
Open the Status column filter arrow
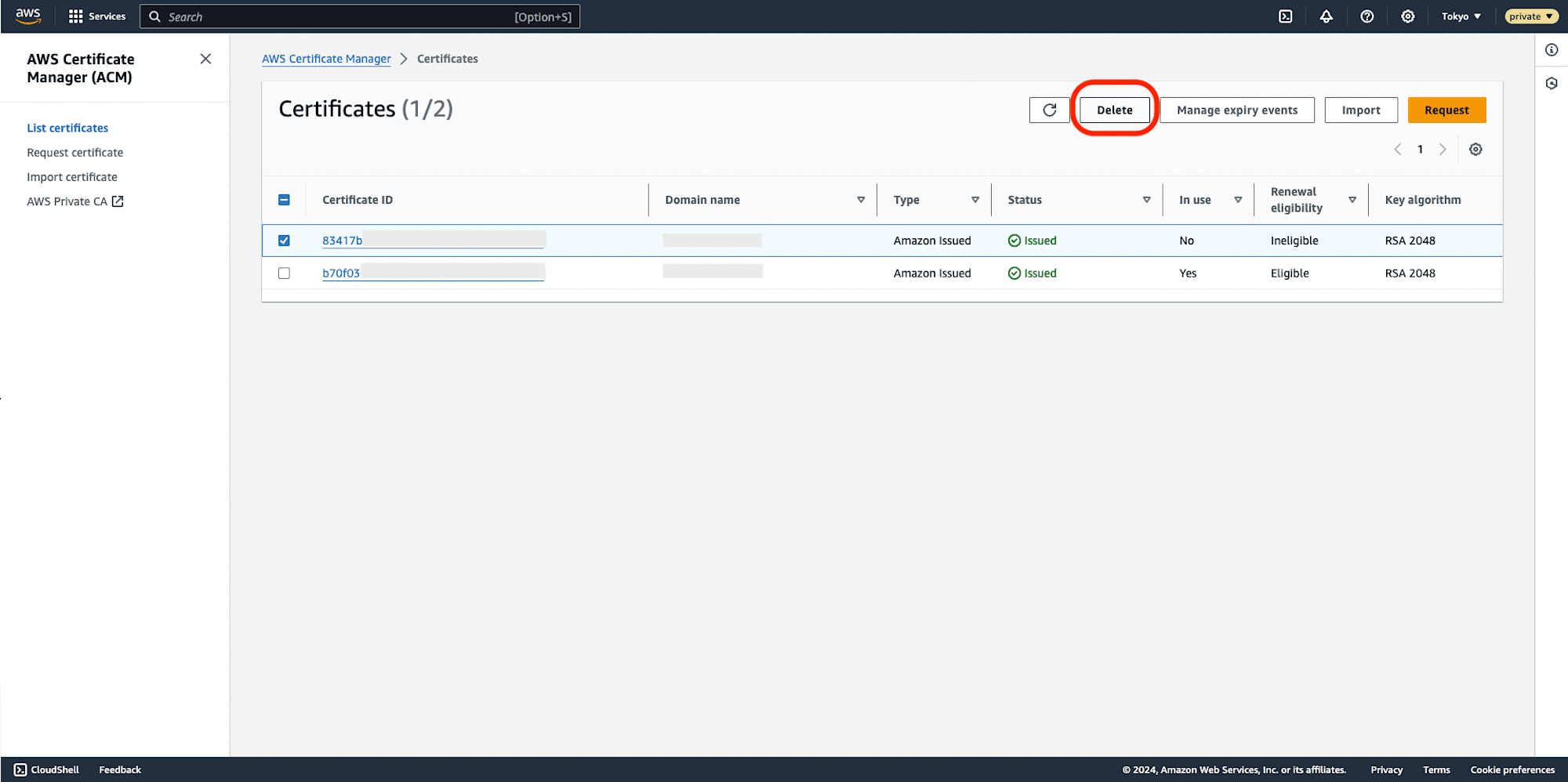(1146, 200)
